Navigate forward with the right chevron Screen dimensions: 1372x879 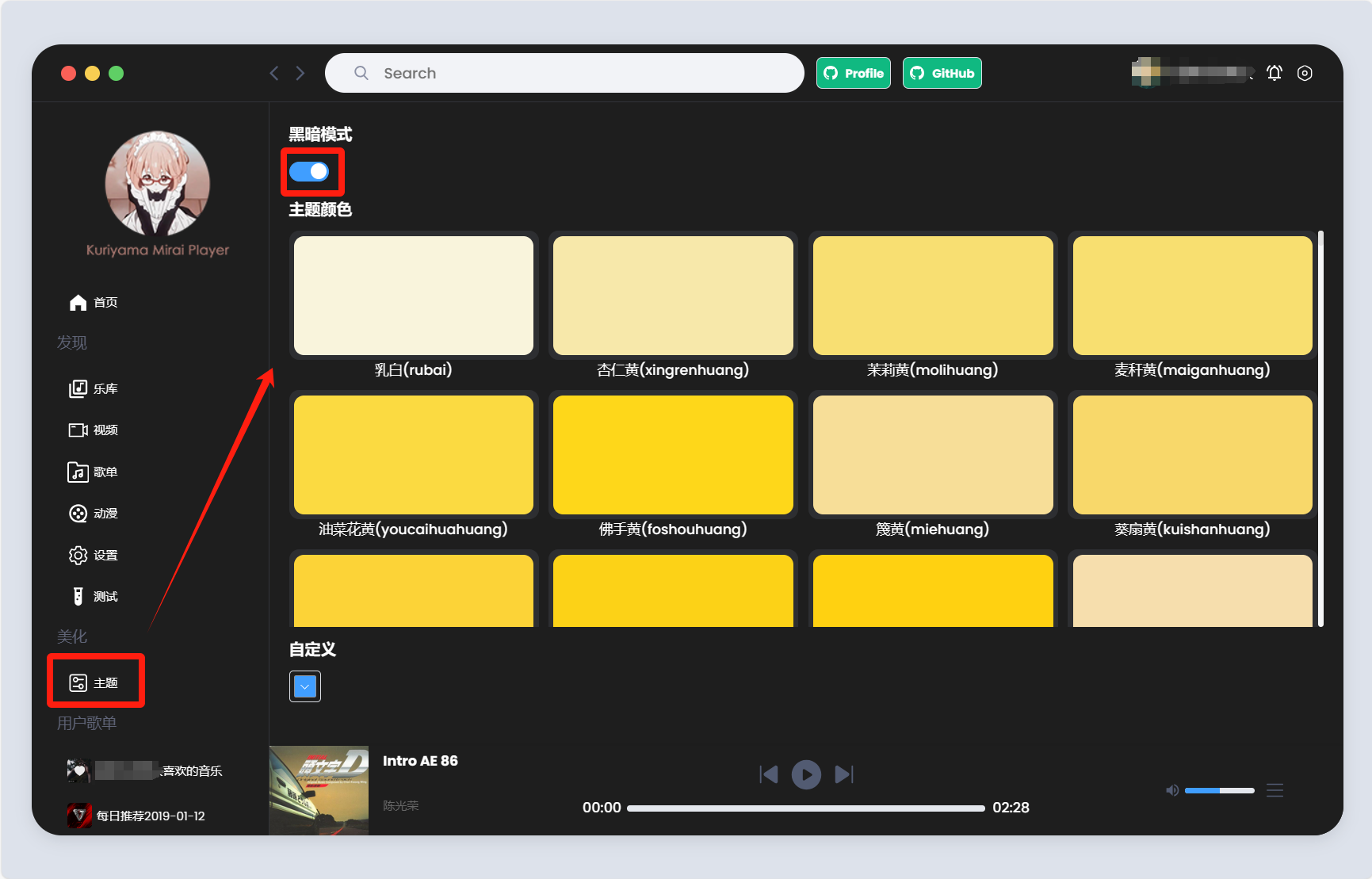(x=300, y=73)
